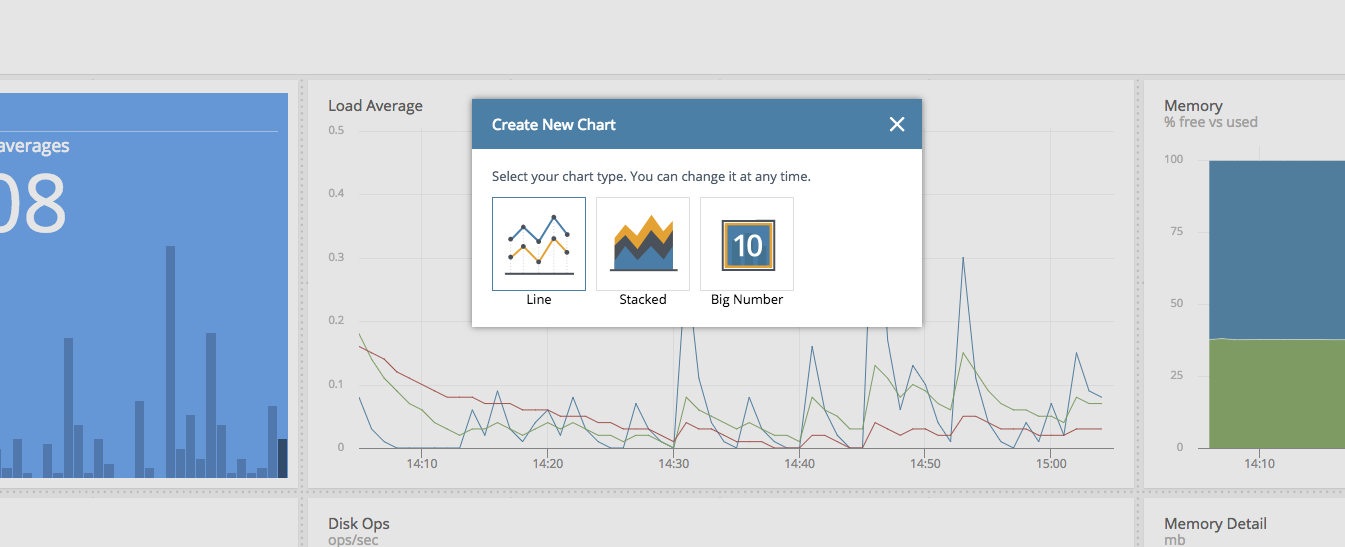Screen dimensions: 1345x547
Task: Select the Line chart type icon
Action: click(x=539, y=244)
